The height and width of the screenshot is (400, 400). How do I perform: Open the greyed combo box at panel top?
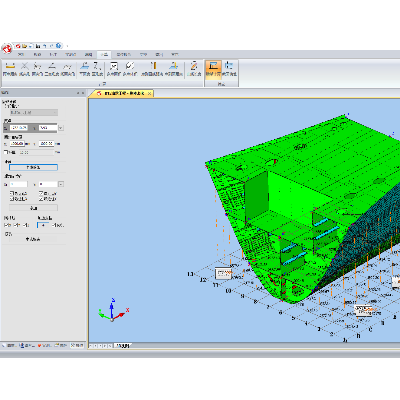pos(34,113)
